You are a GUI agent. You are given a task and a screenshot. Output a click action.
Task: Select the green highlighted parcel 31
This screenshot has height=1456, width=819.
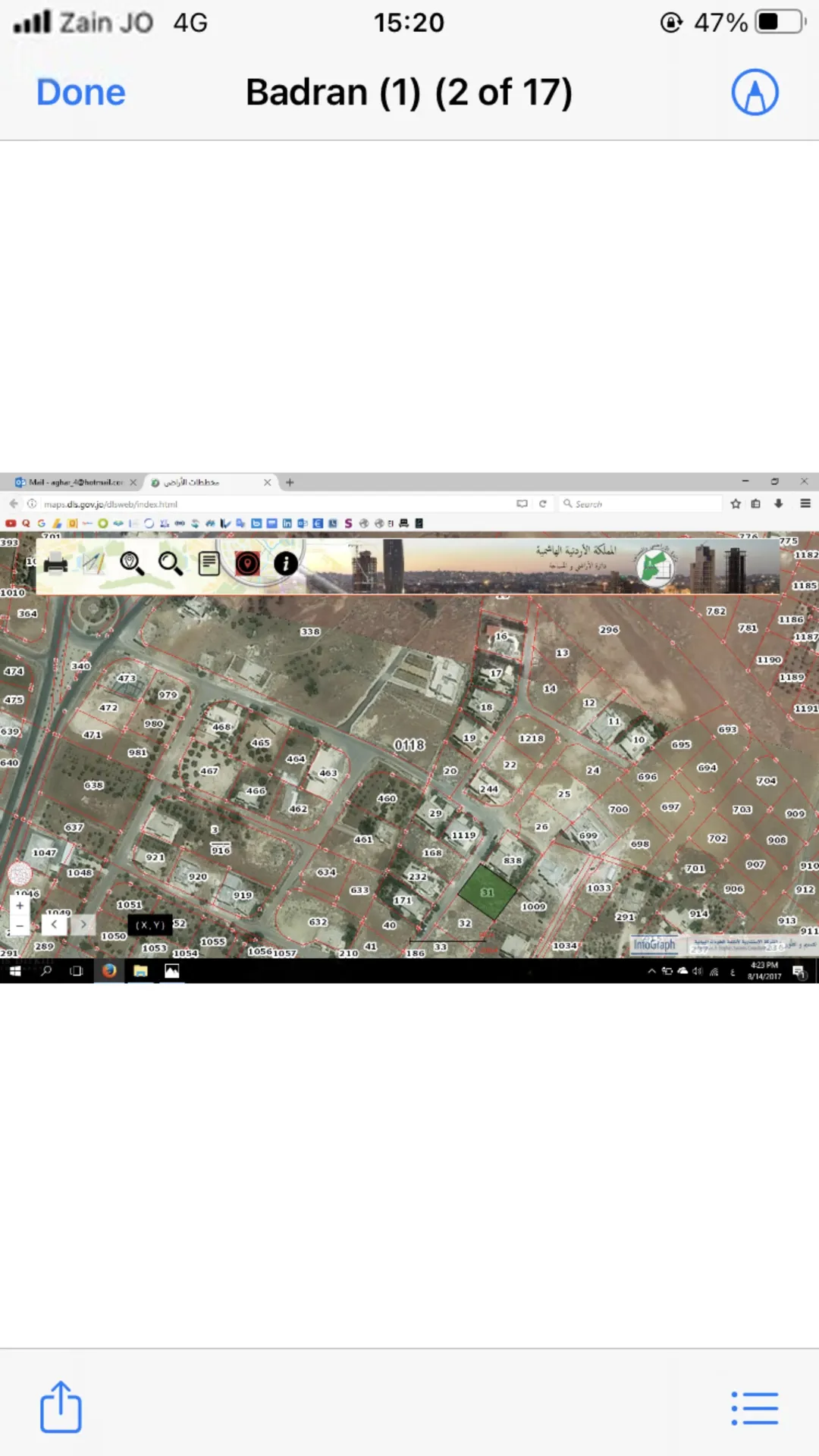(488, 893)
